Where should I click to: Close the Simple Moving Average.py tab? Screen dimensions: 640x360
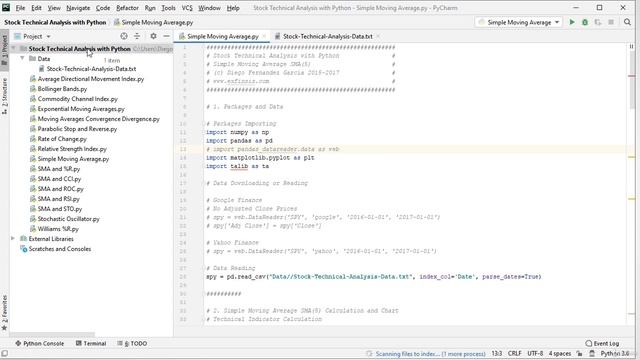pyautogui.click(x=264, y=36)
